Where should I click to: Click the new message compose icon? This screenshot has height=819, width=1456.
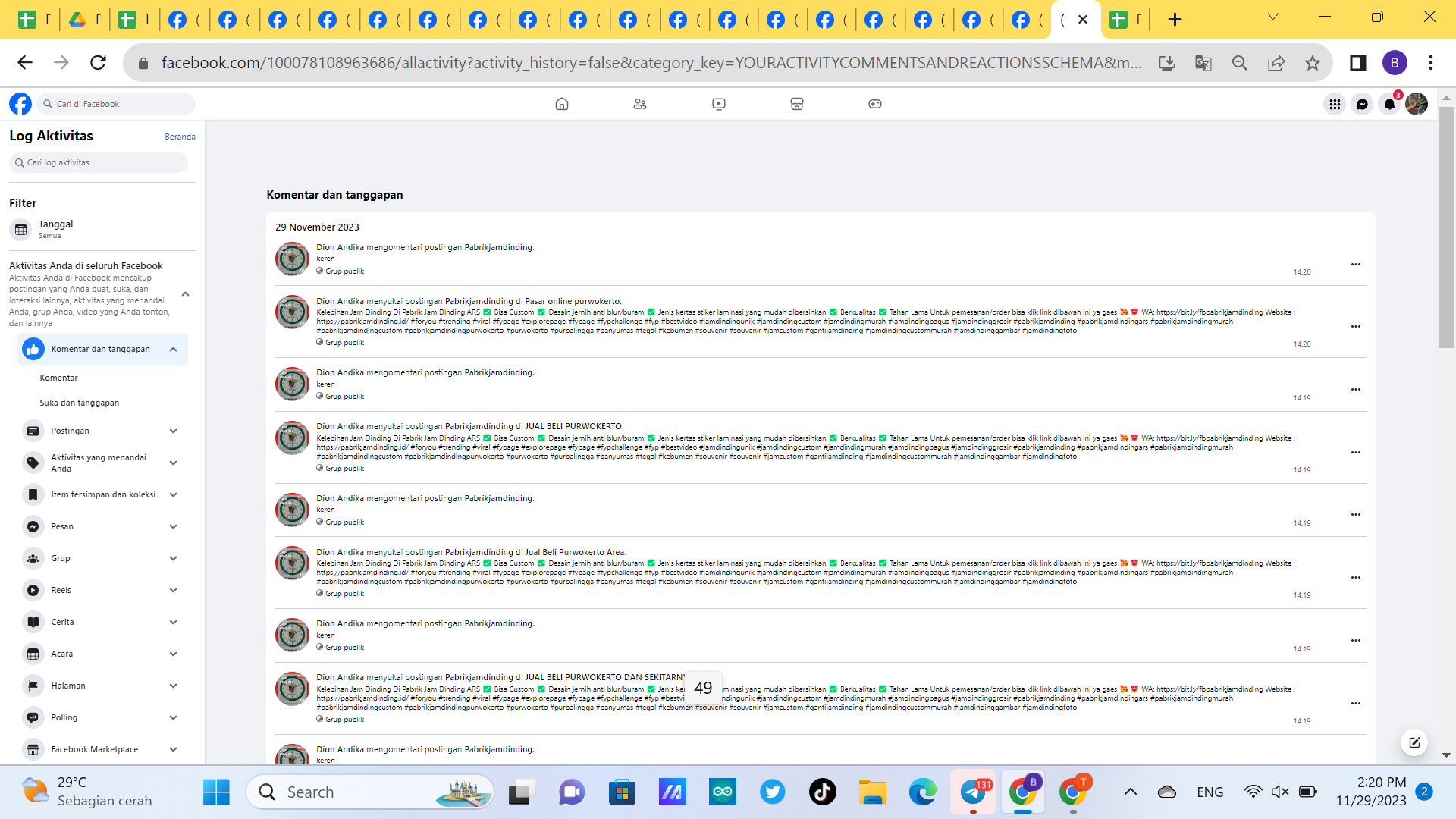(1414, 742)
